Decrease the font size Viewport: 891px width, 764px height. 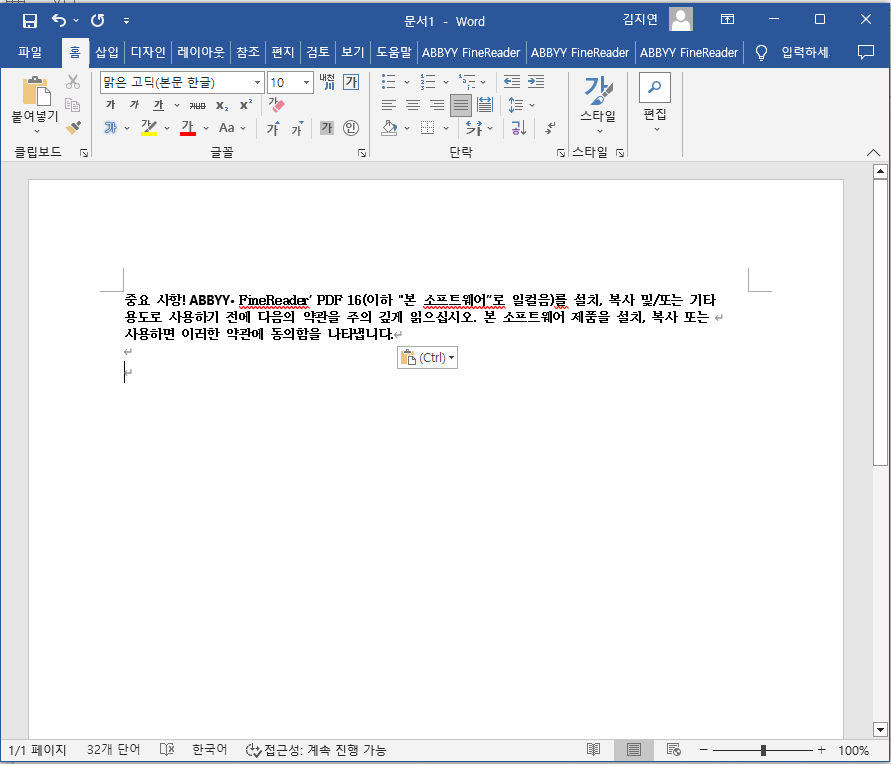(297, 128)
